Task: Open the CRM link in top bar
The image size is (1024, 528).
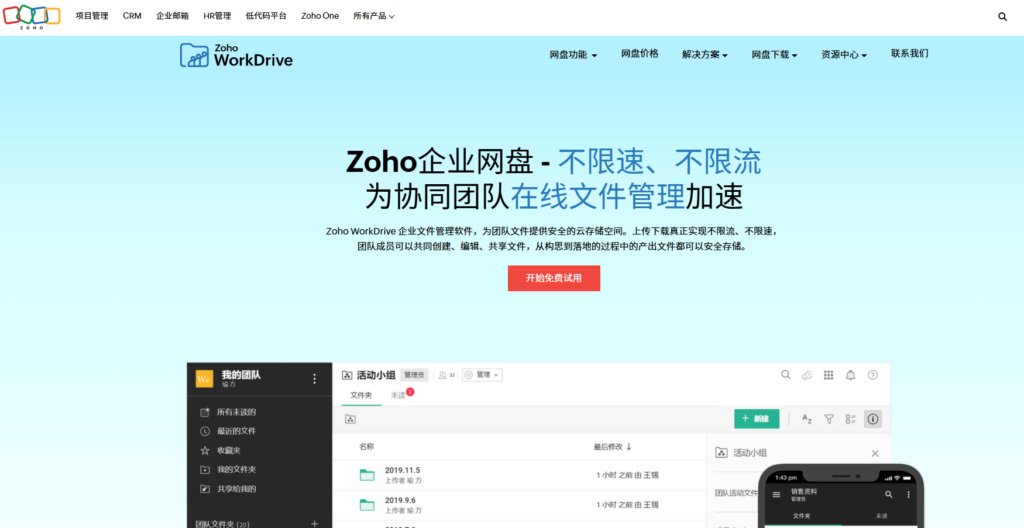Action: [132, 16]
